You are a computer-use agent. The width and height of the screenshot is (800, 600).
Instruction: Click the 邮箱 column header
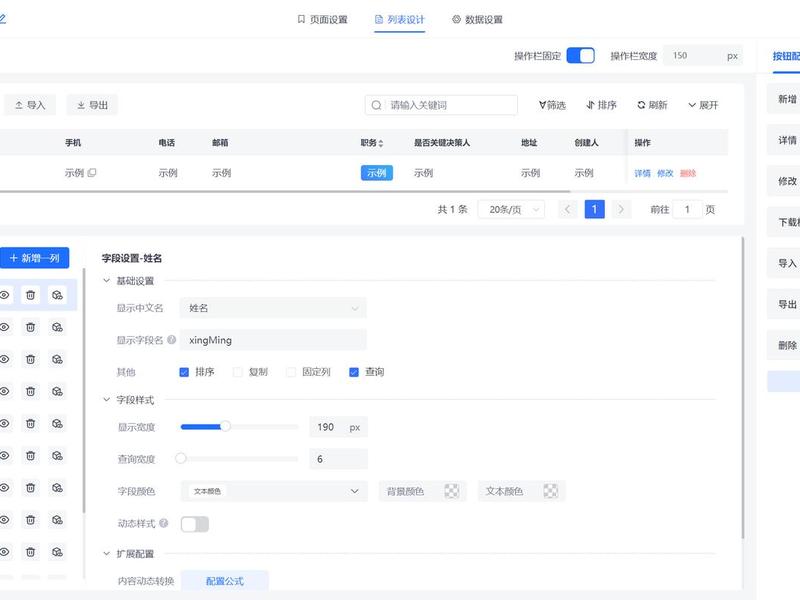(x=220, y=143)
